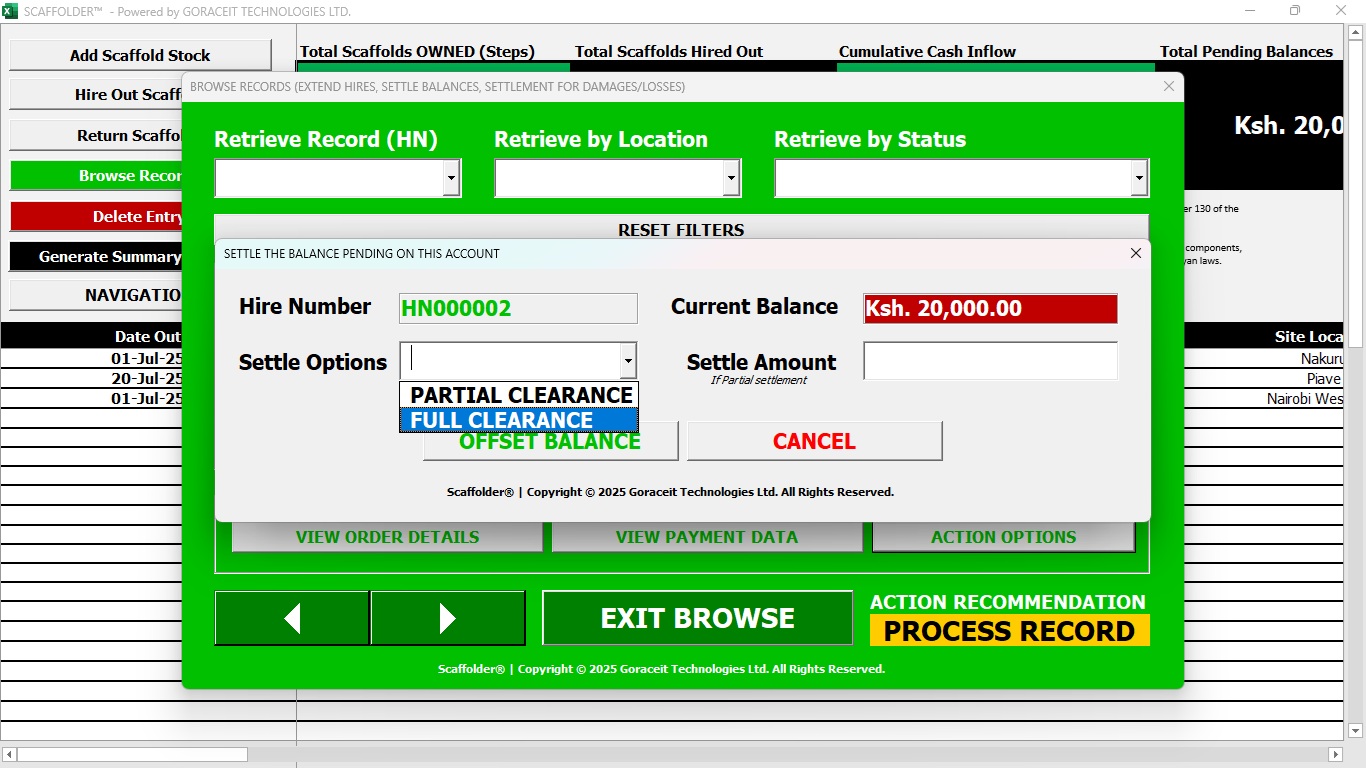Open the Retrieve Record (HN) dropdown
The image size is (1366, 768).
pyautogui.click(x=451, y=179)
